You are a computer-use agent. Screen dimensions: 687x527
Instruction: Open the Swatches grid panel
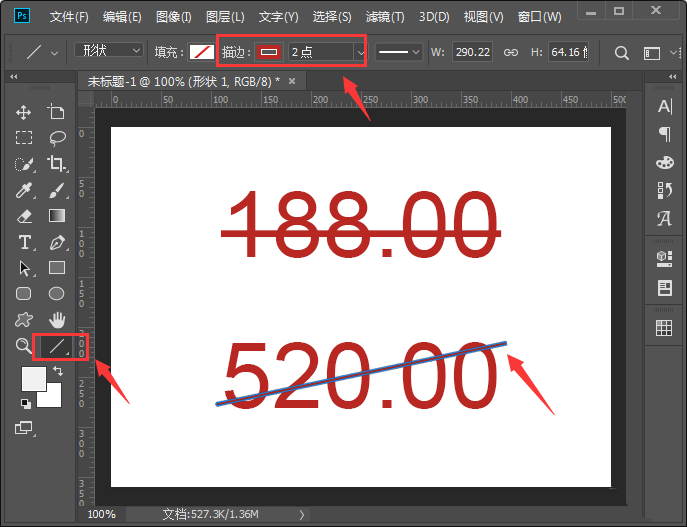(664, 328)
